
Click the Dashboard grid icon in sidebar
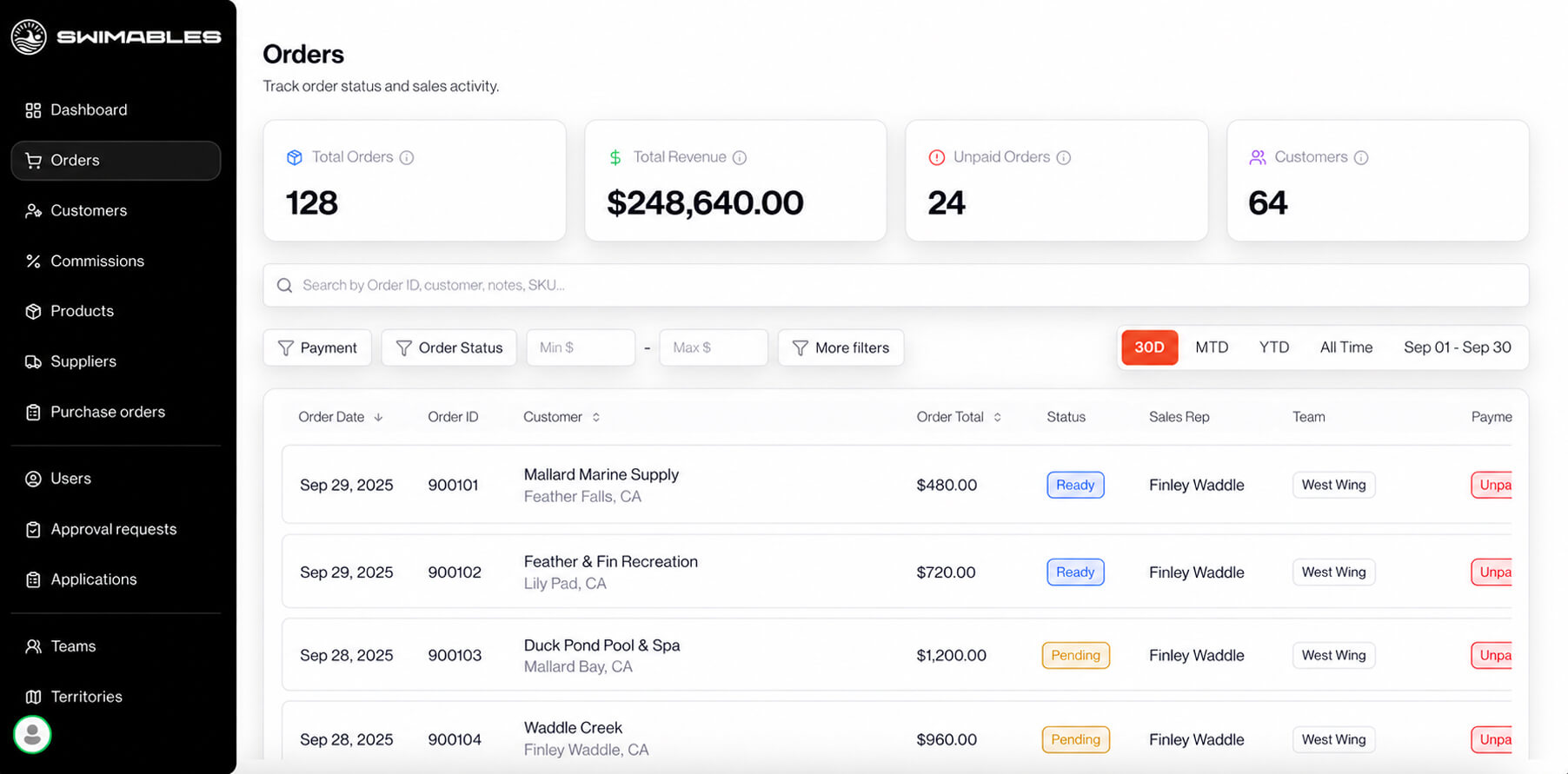[33, 110]
